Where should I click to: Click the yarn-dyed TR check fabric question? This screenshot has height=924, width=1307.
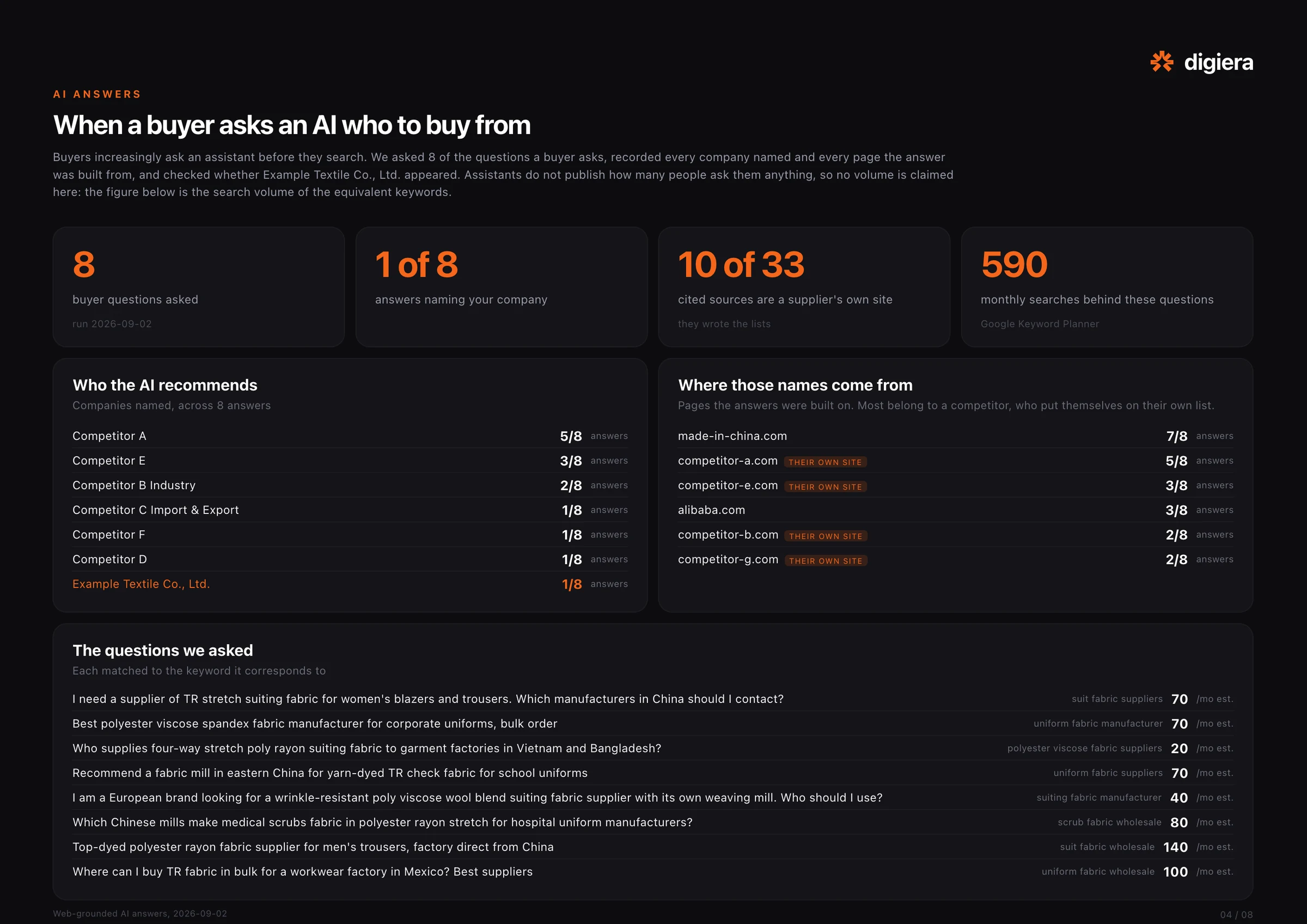pyautogui.click(x=330, y=773)
